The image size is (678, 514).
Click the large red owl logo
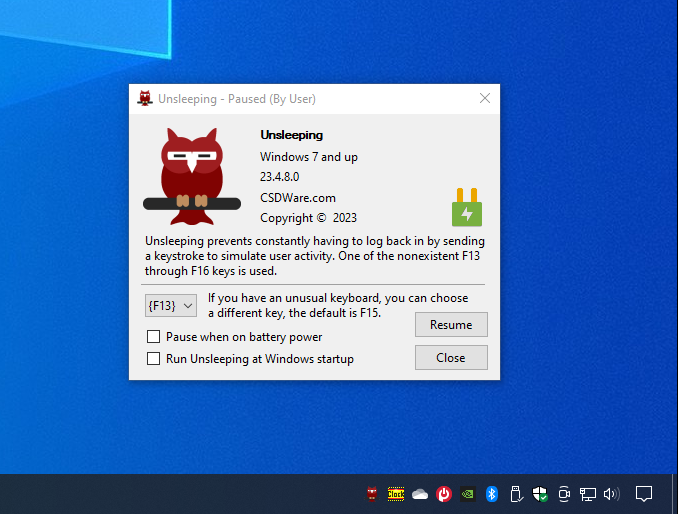click(192, 176)
